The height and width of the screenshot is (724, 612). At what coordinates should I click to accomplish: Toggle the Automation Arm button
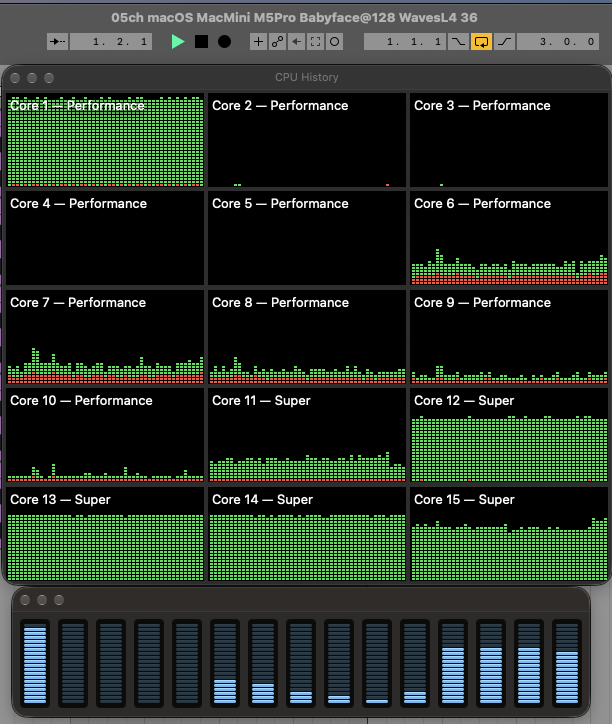(x=278, y=42)
